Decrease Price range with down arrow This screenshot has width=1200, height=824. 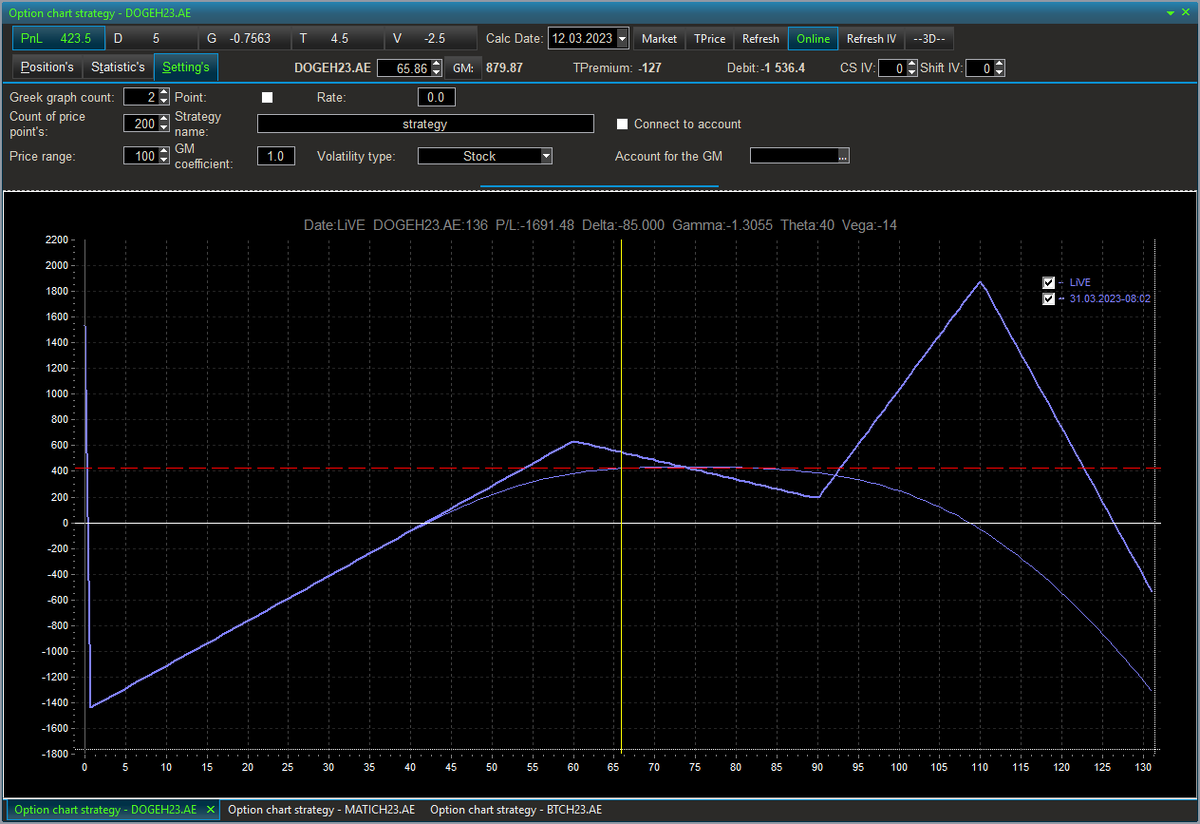[x=164, y=160]
